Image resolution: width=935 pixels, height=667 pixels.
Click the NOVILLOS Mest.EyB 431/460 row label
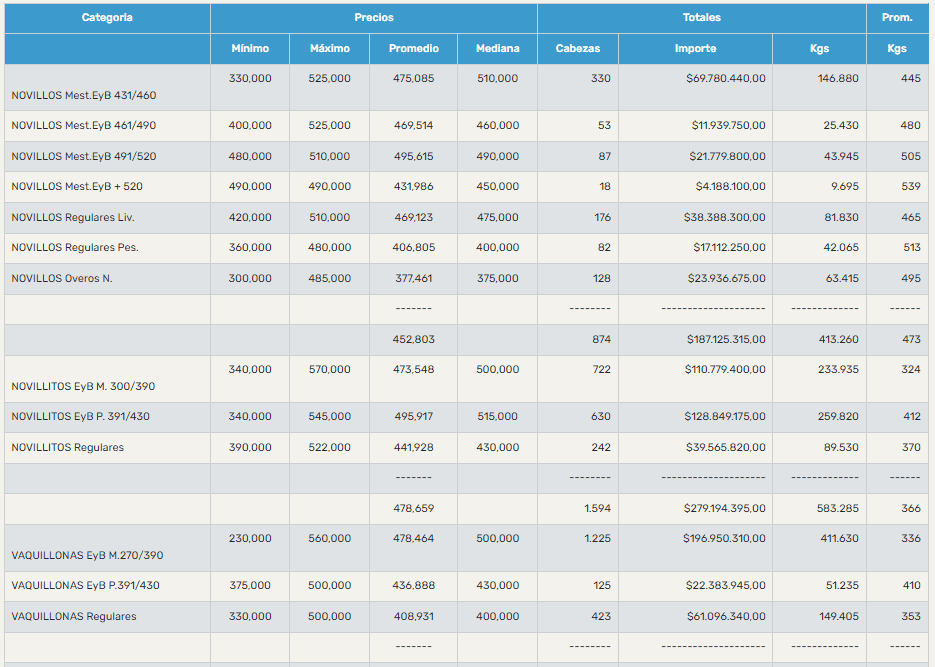[83, 96]
